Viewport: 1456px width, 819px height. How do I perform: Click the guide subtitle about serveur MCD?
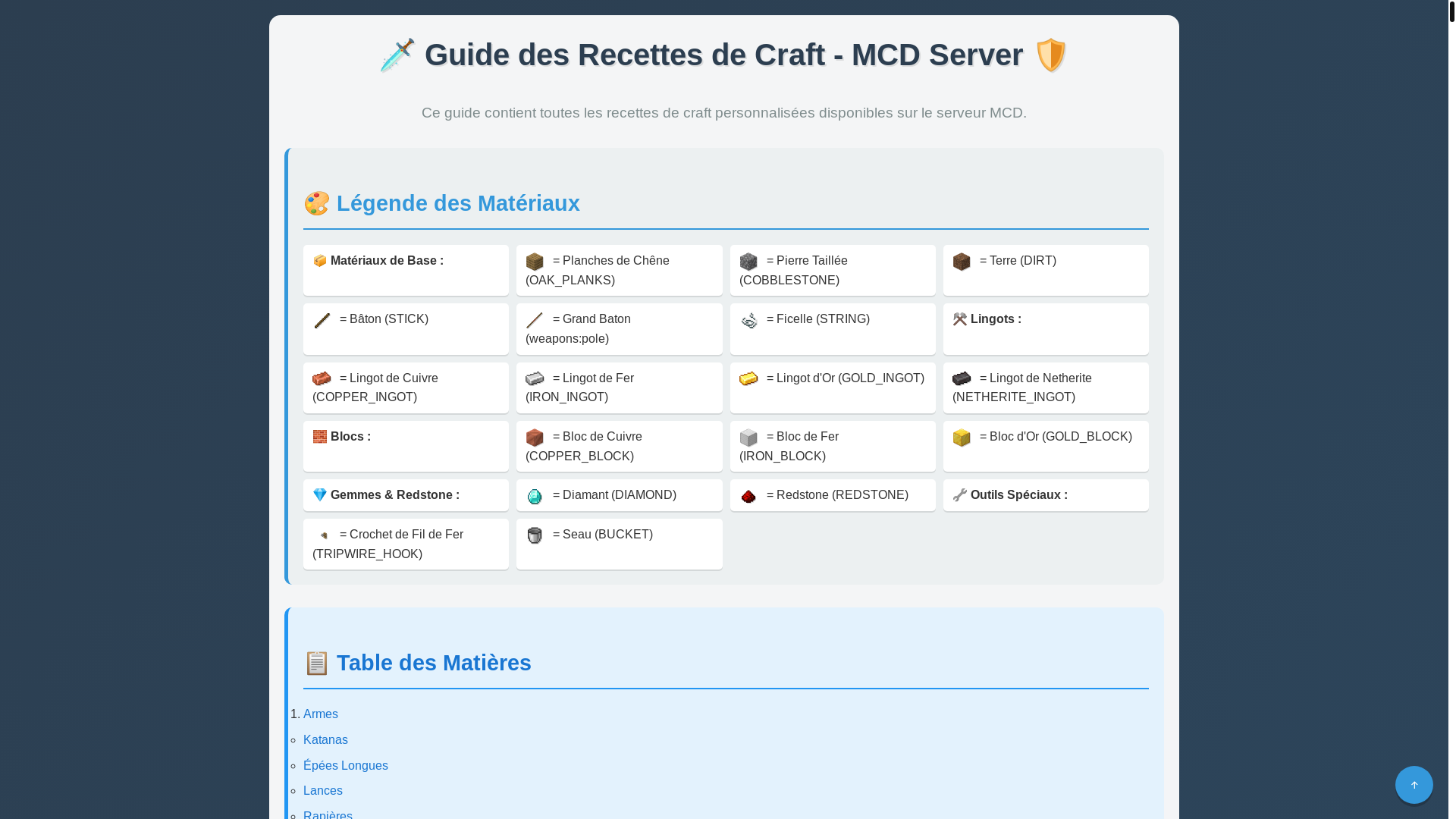click(724, 113)
